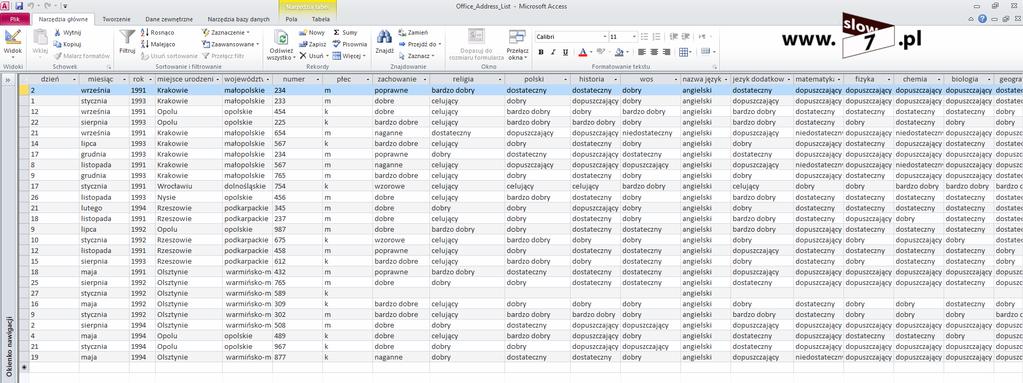Open the Zaawansowane dropdown

(x=231, y=44)
